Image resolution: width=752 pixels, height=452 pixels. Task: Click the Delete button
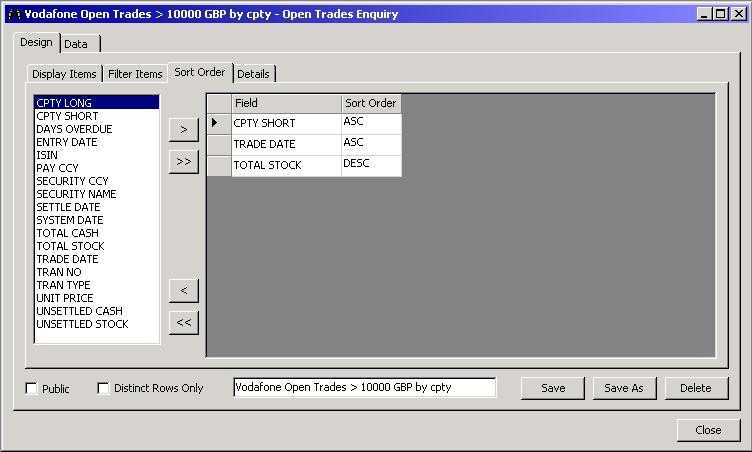(x=696, y=388)
